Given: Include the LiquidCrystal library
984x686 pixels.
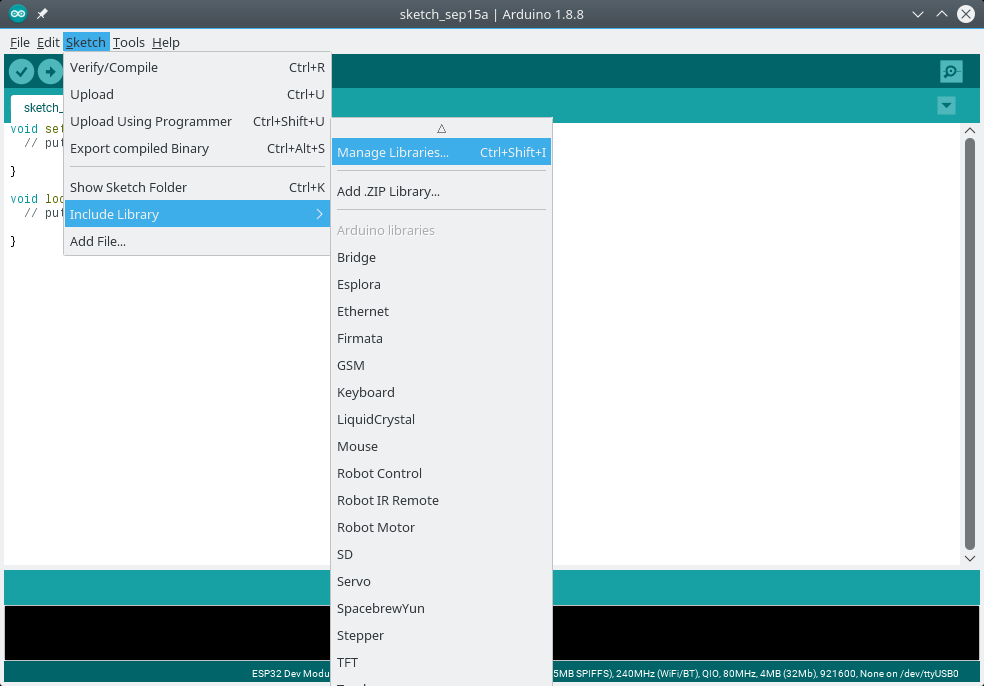Looking at the screenshot, I should [x=376, y=419].
